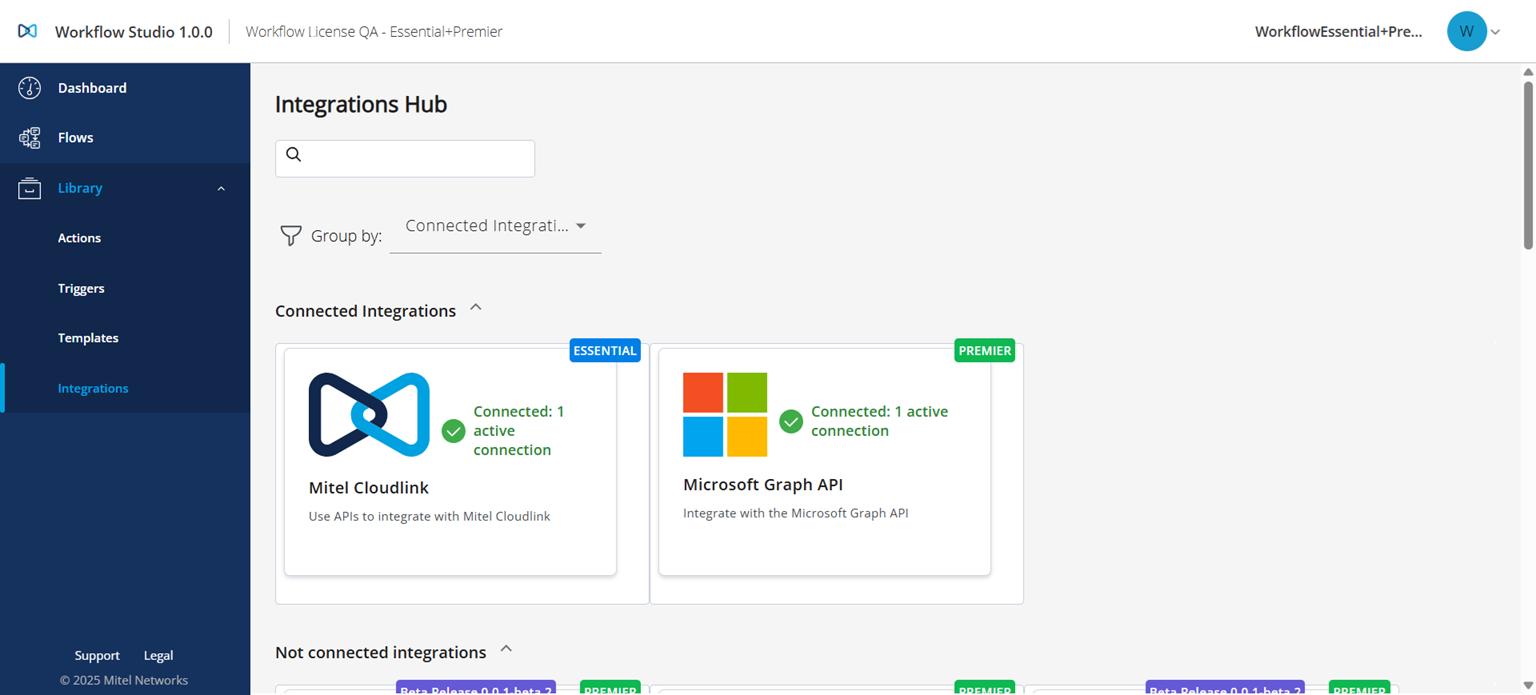This screenshot has width=1536, height=695.
Task: Click the magnifying glass search icon
Action: pyautogui.click(x=293, y=154)
